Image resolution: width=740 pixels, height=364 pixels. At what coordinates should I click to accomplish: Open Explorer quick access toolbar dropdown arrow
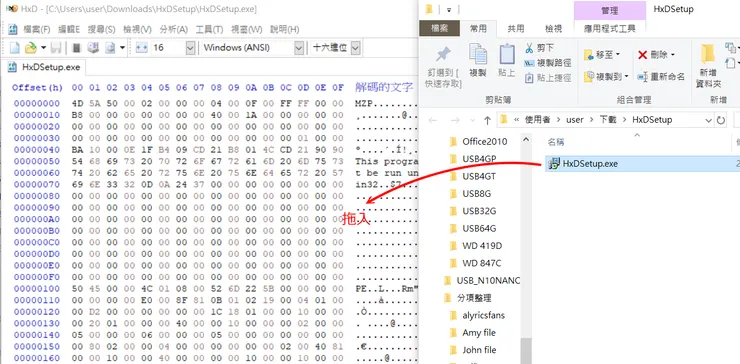[x=449, y=10]
